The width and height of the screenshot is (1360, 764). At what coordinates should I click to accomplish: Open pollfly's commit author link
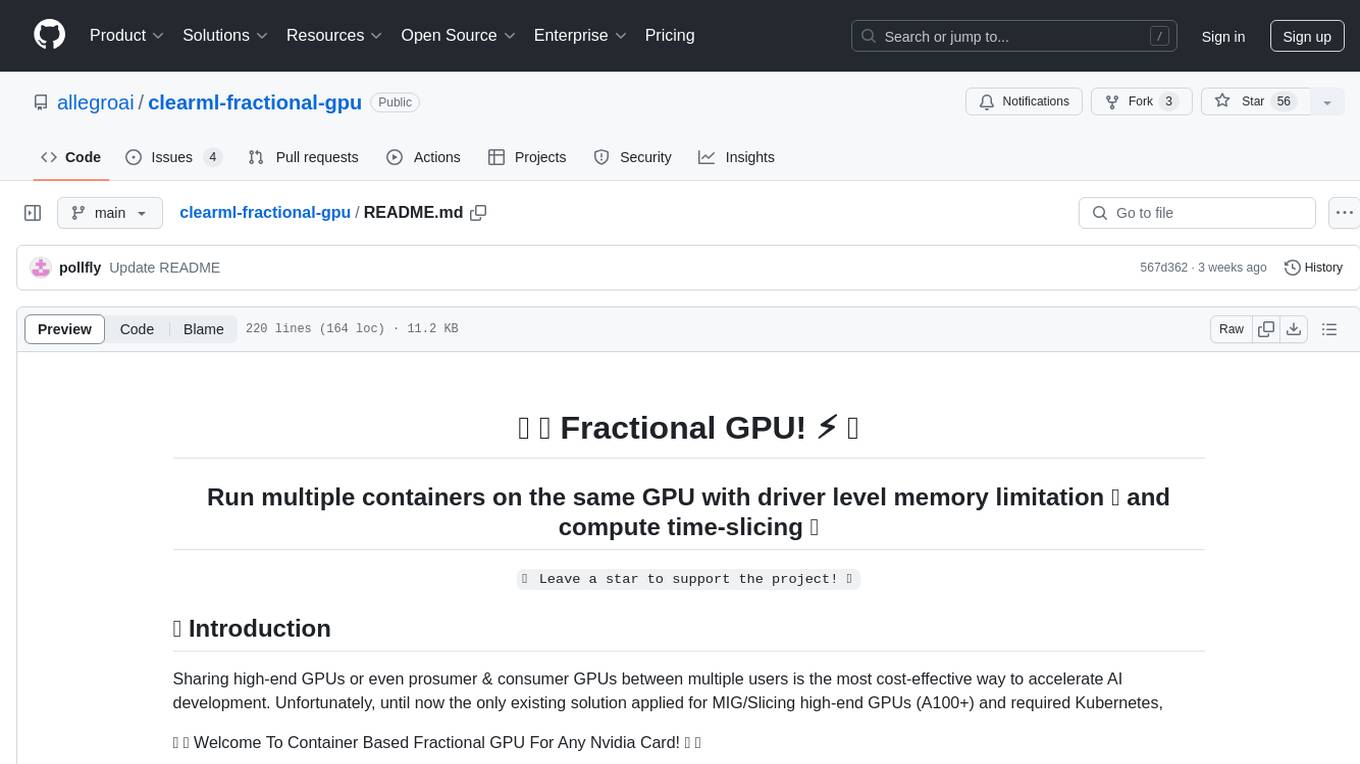80,267
